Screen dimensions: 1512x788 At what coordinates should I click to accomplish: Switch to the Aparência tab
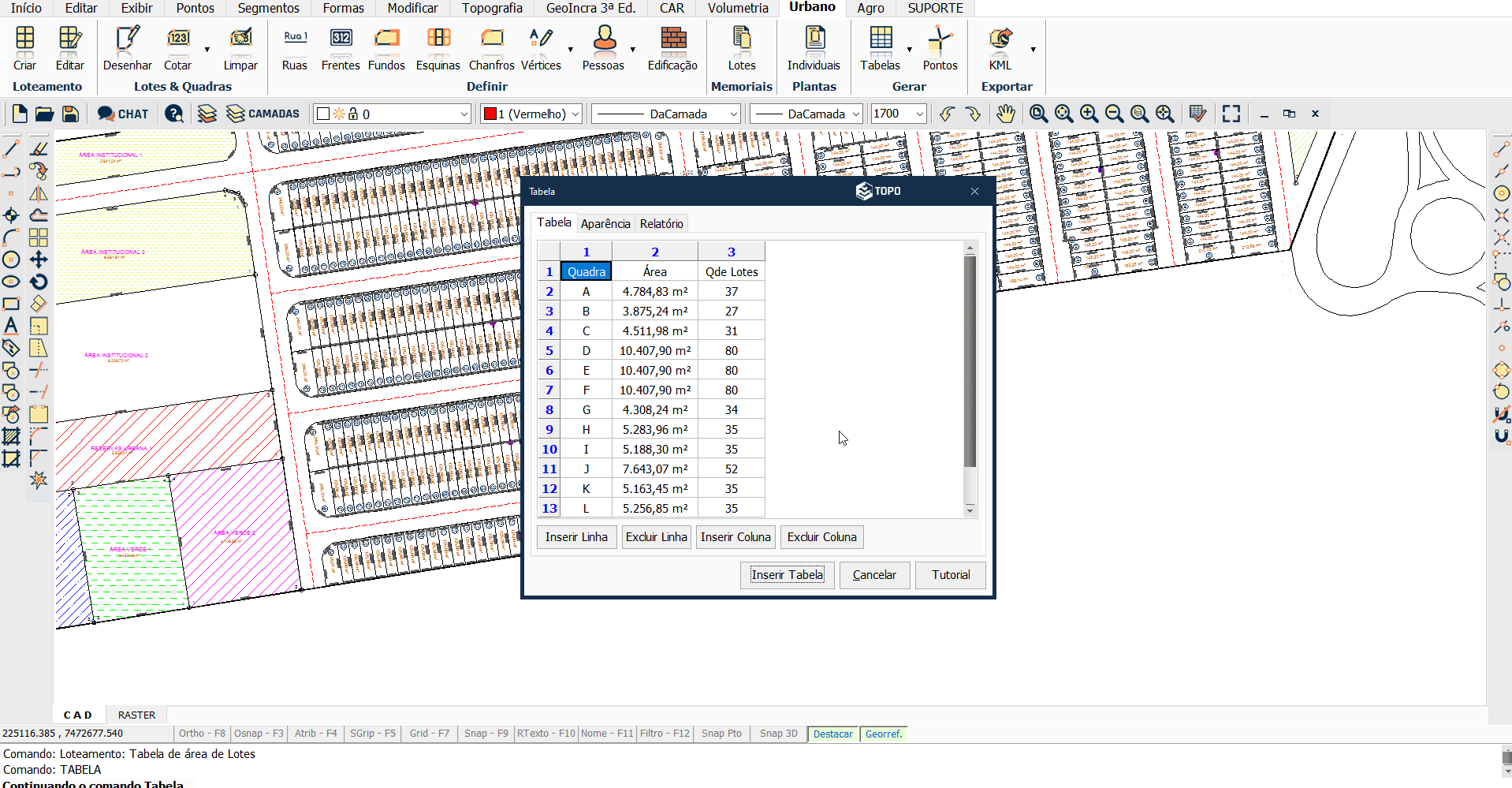point(605,224)
